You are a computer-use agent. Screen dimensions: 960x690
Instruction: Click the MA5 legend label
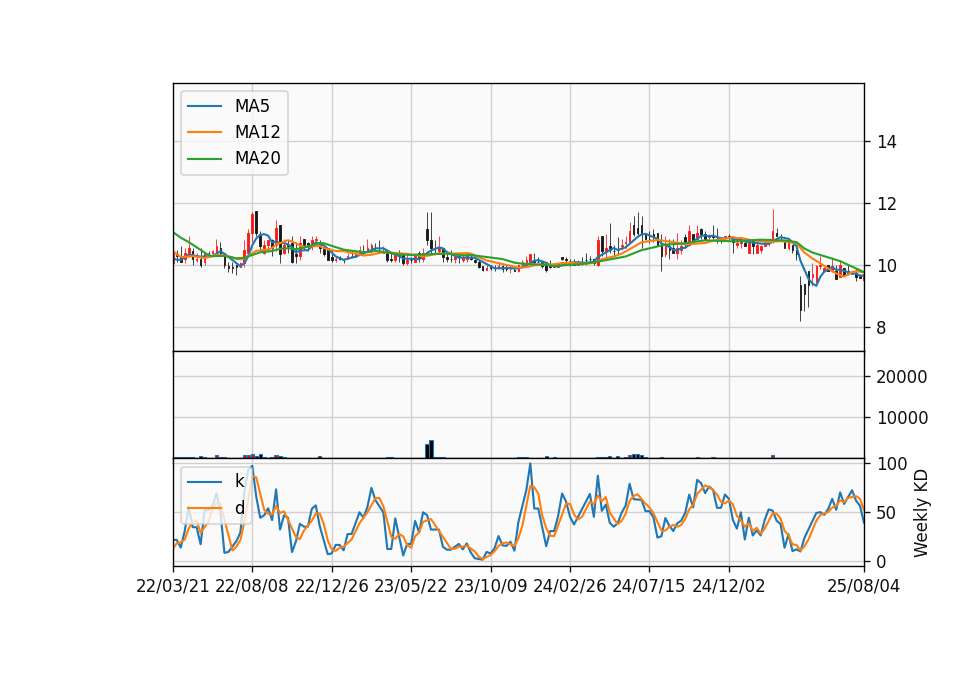(x=252, y=106)
